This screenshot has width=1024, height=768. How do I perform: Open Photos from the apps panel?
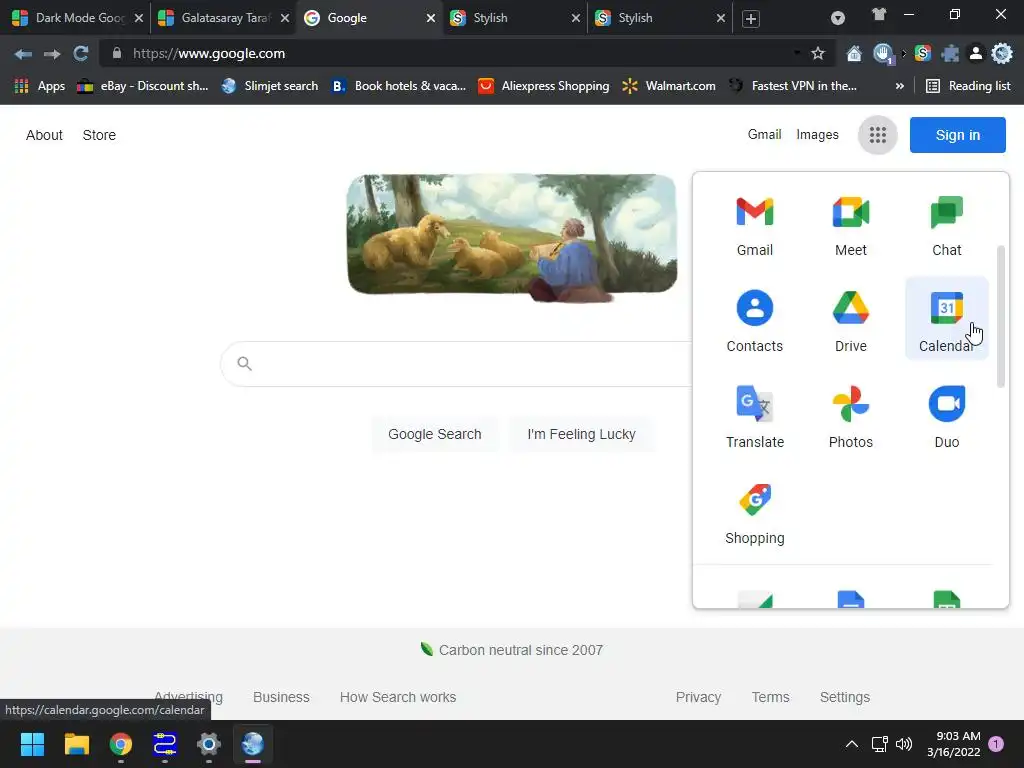tap(850, 417)
